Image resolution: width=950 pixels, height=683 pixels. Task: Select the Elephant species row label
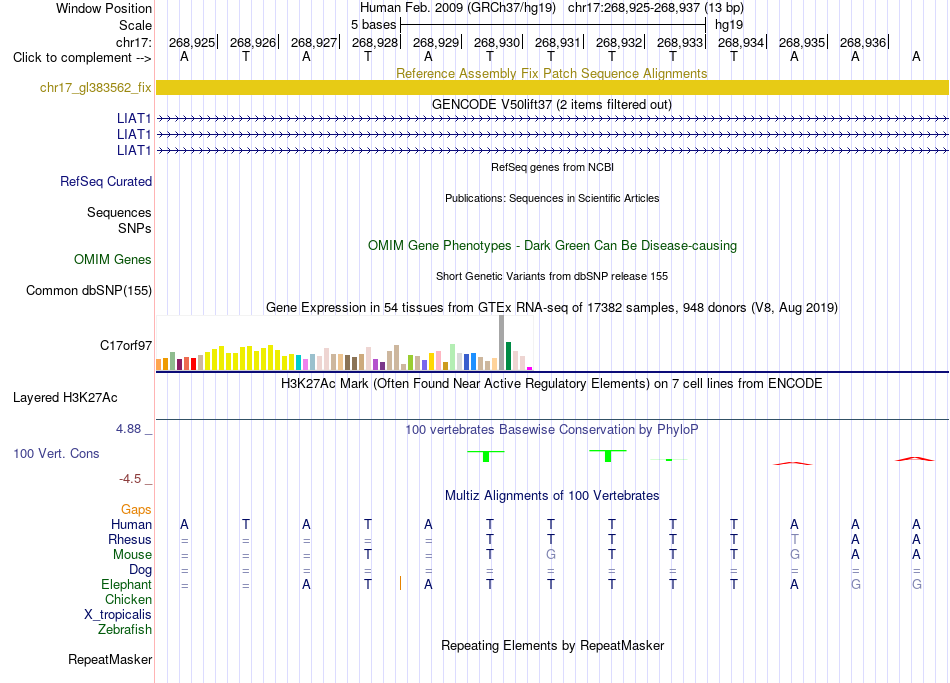click(126, 584)
